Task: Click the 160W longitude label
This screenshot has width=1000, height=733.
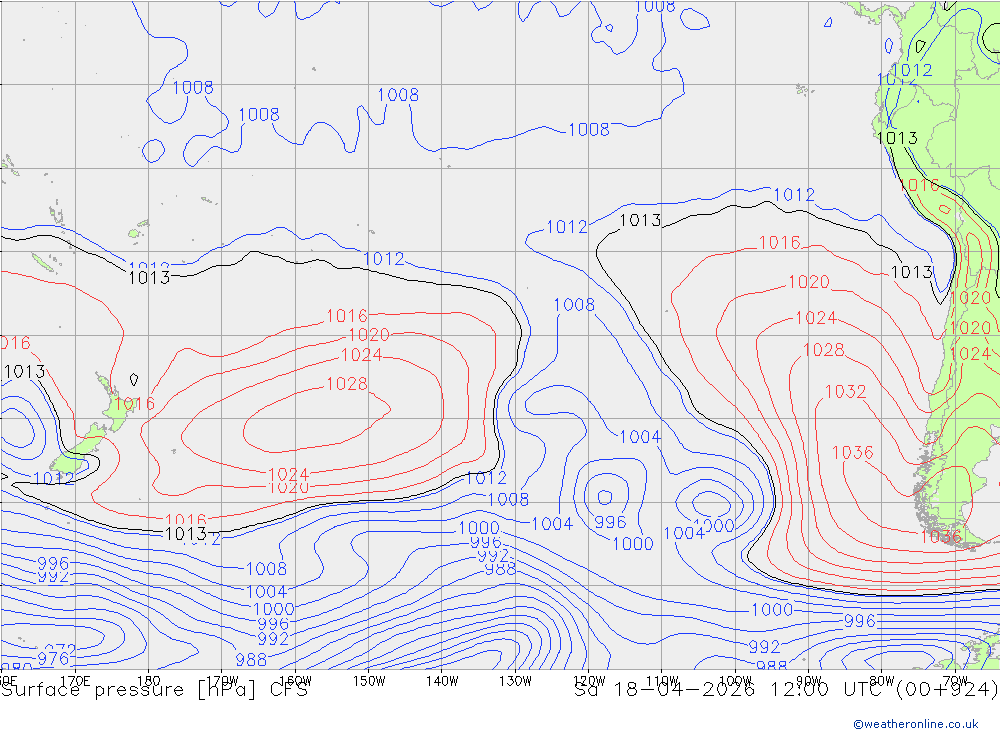Action: (x=295, y=681)
